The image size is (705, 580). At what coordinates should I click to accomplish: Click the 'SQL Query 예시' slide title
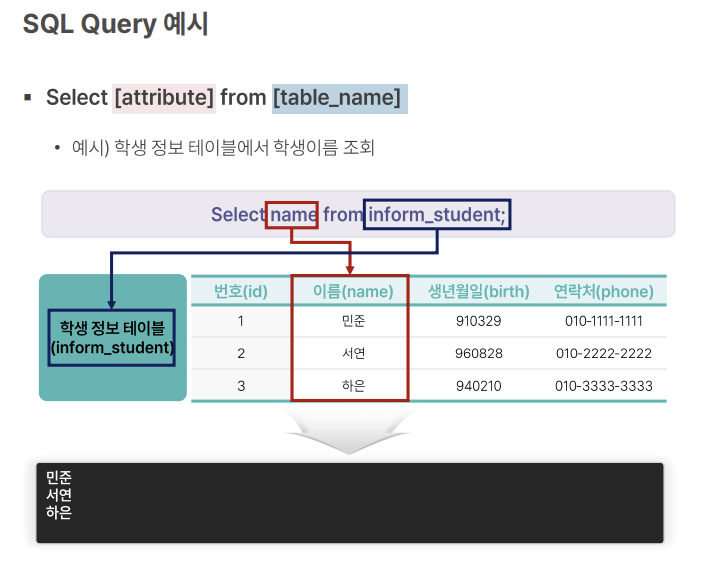tap(115, 24)
